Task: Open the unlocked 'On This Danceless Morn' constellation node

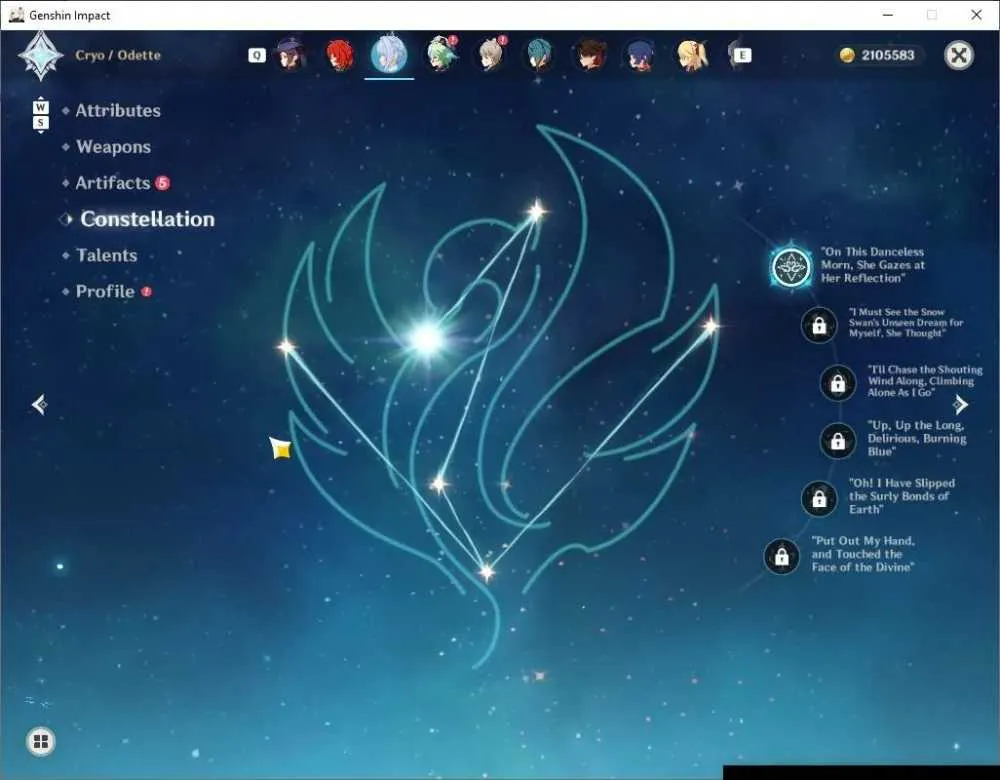Action: coord(791,267)
